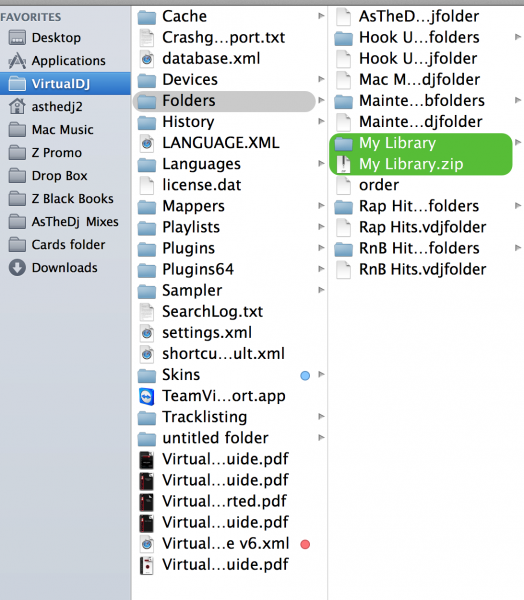Click the Sampler folder disclosure arrow
524x600 pixels.
321,290
